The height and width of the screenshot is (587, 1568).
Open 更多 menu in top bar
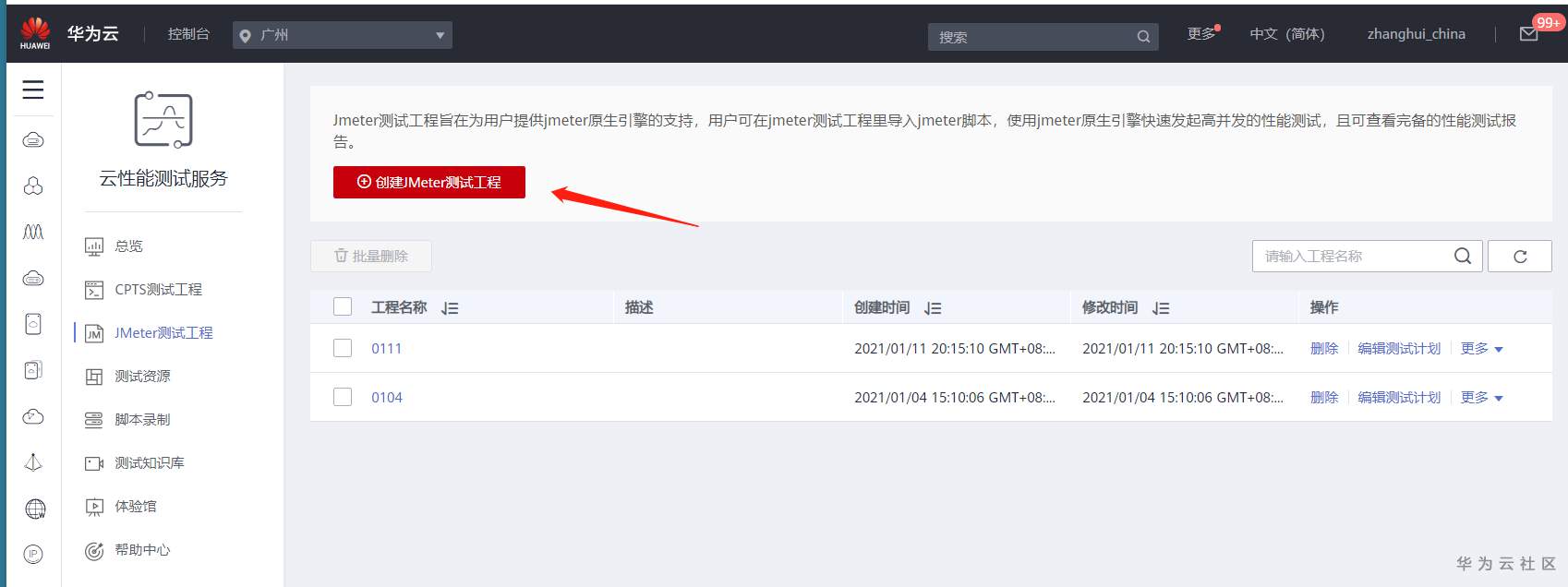(x=1202, y=34)
